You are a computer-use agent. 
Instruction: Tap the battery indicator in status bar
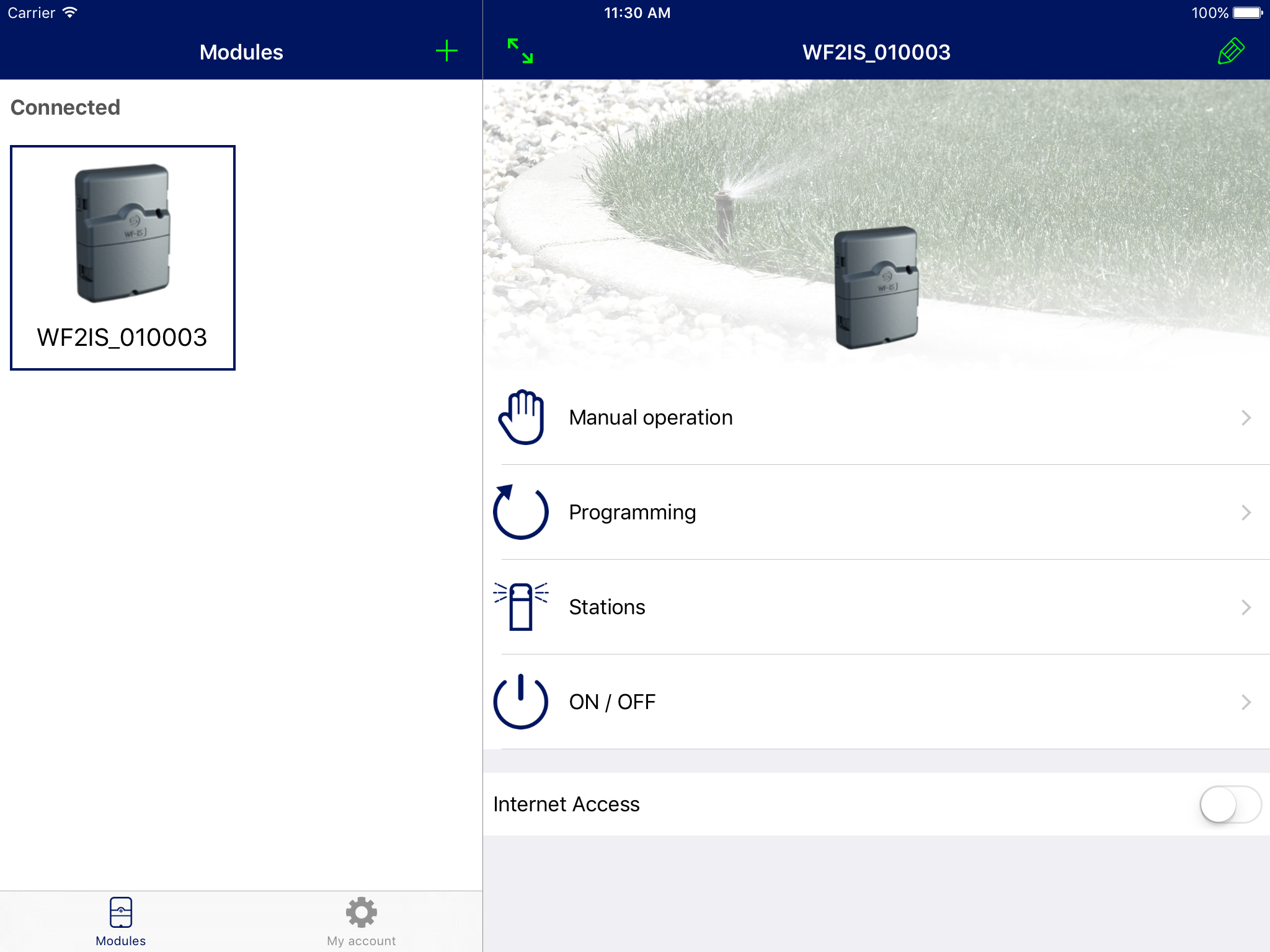(x=1248, y=12)
